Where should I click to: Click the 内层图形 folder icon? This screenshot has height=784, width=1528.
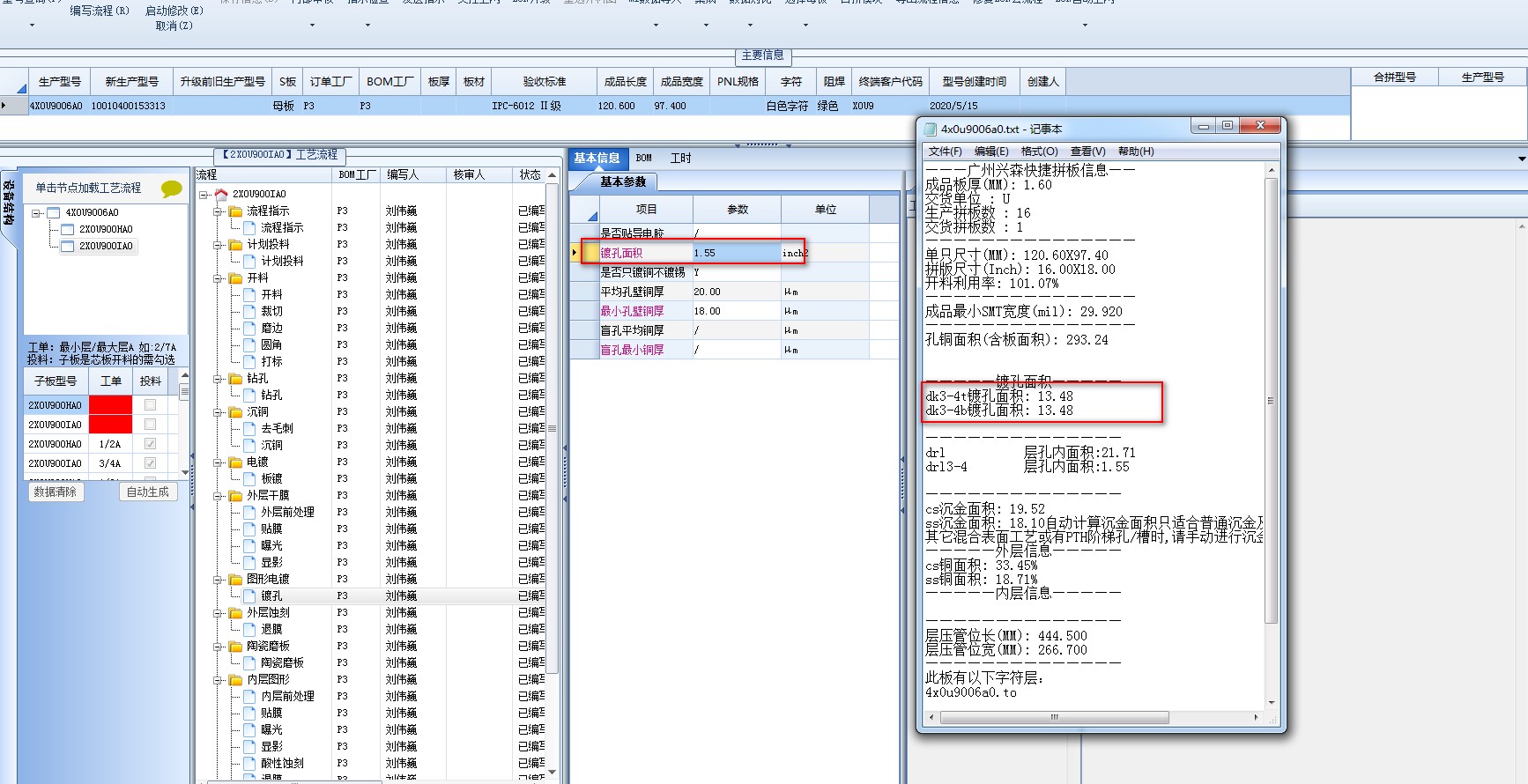coord(235,679)
